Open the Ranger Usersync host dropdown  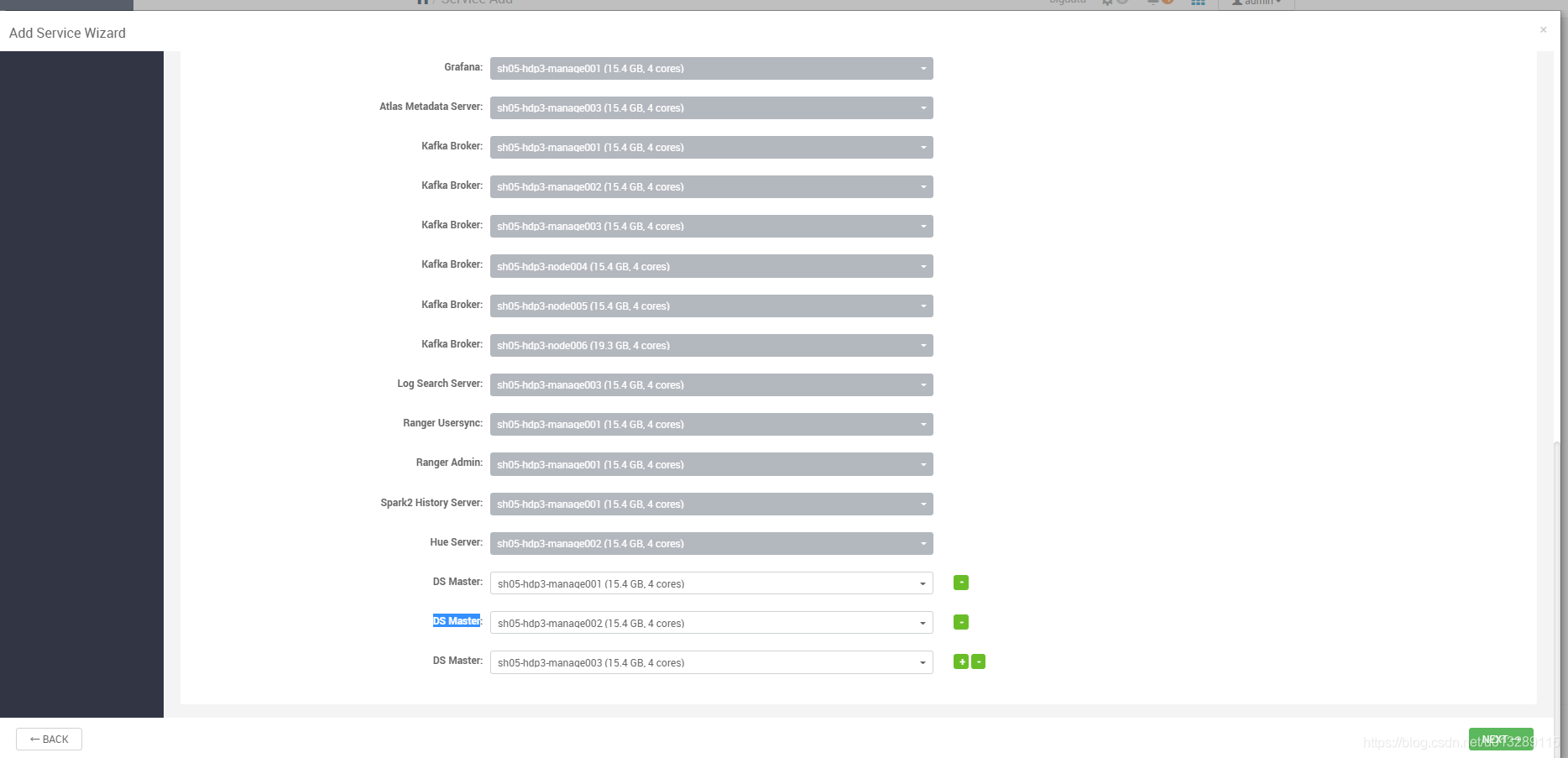[712, 424]
